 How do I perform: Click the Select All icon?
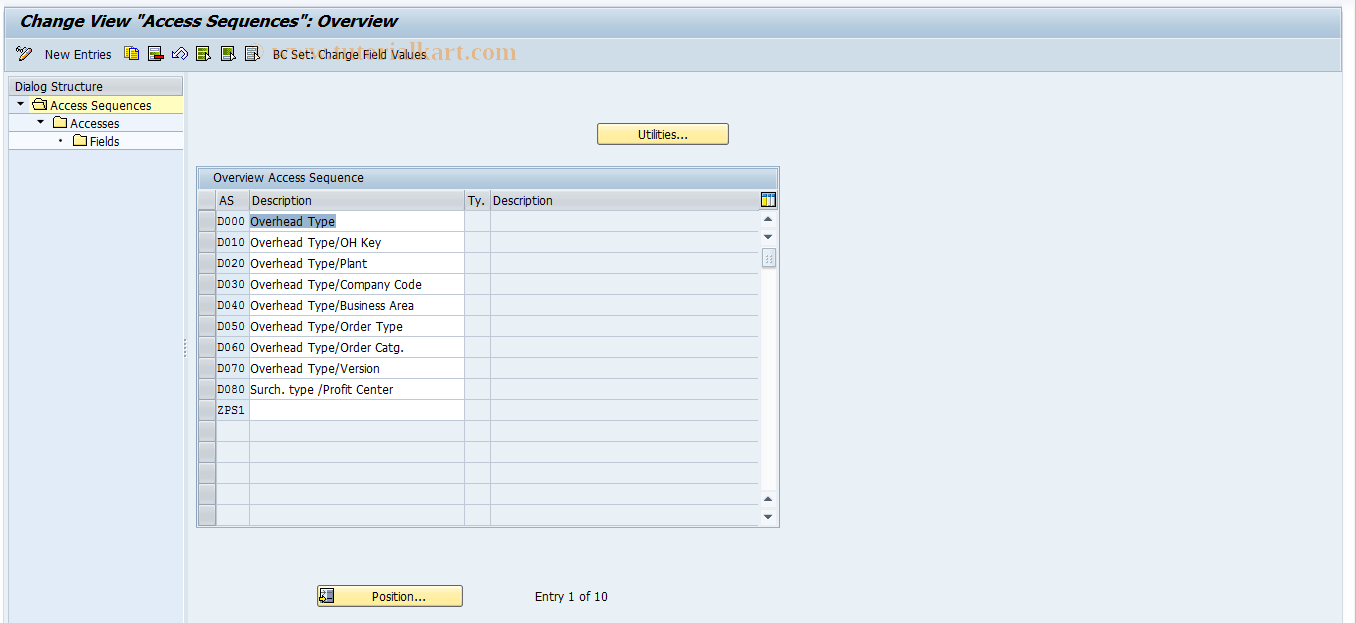coord(203,54)
